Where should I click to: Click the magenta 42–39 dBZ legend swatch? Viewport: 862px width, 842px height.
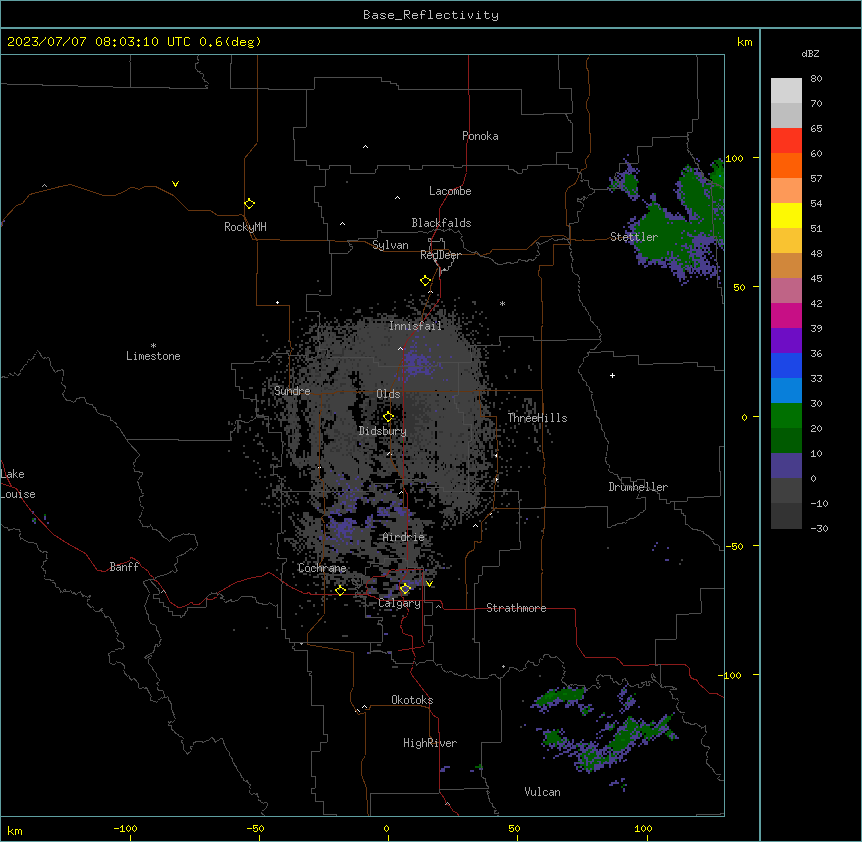[786, 316]
